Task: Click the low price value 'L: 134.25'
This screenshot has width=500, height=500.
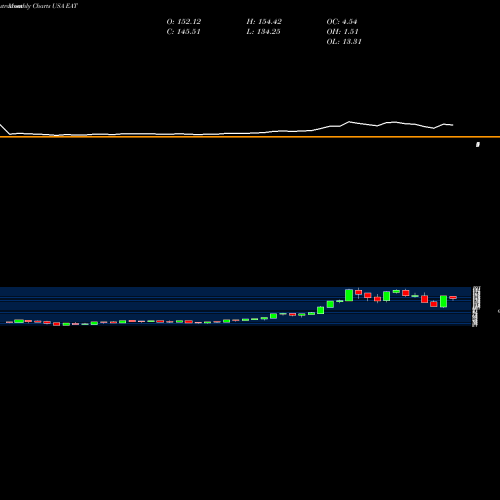Action: (x=263, y=32)
